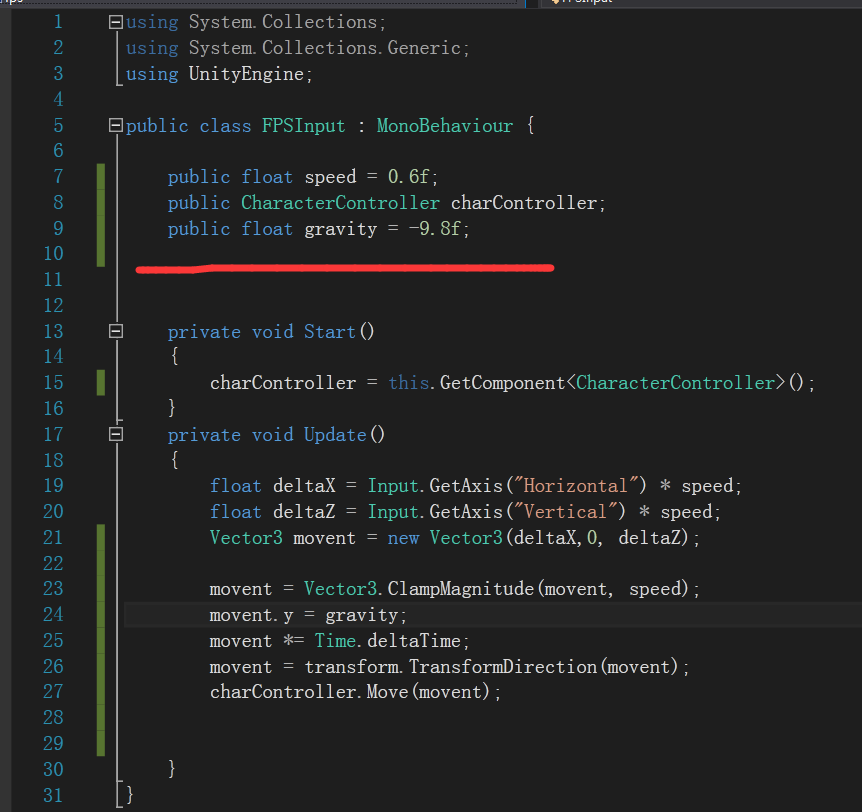Screen dimensions: 862x812
Task: Click UnityEngine in the using statement
Action: coord(246,74)
